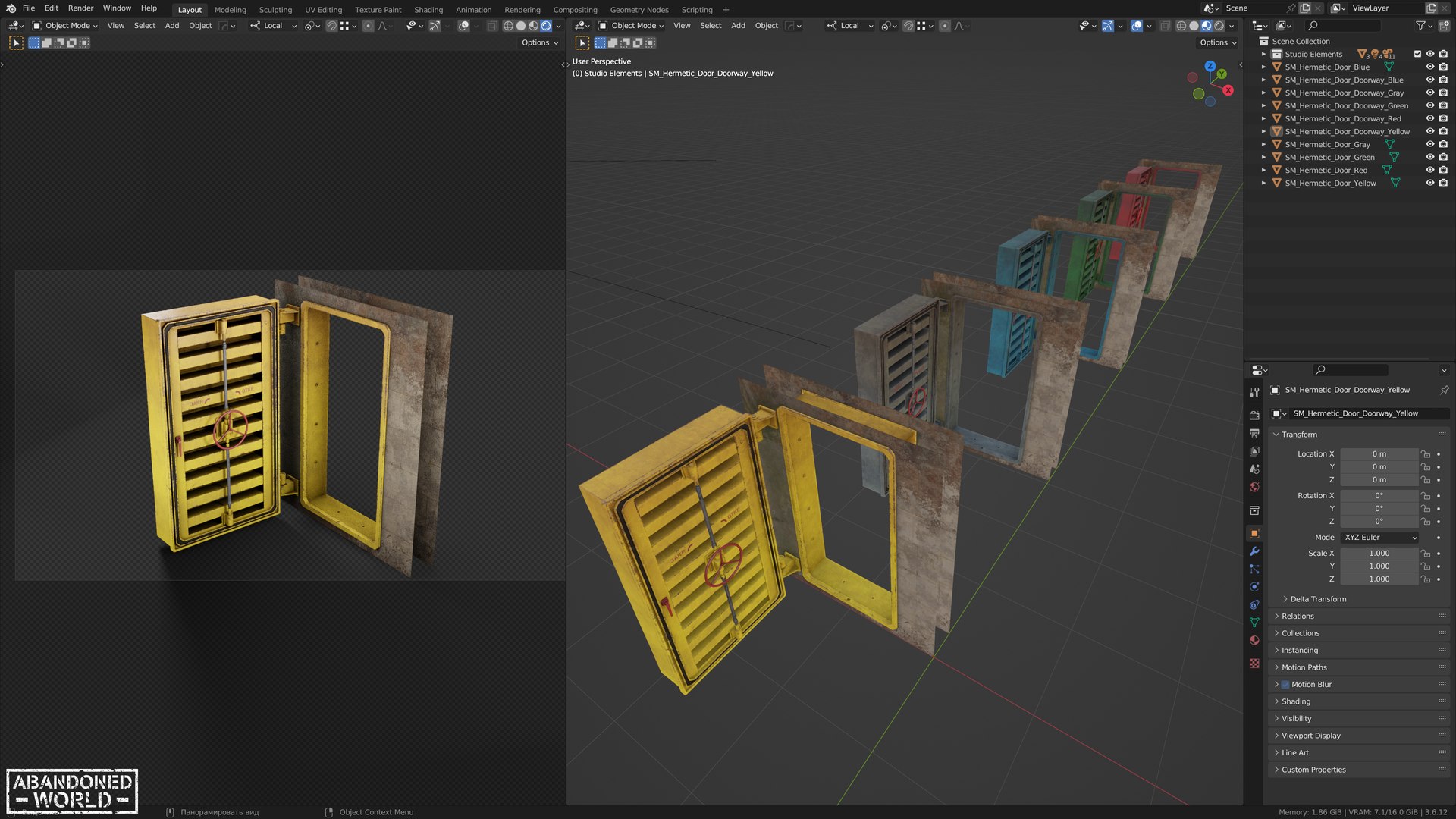Screen dimensions: 1456x819
Task: Switch left viewport to material preview shading
Action: (533, 26)
